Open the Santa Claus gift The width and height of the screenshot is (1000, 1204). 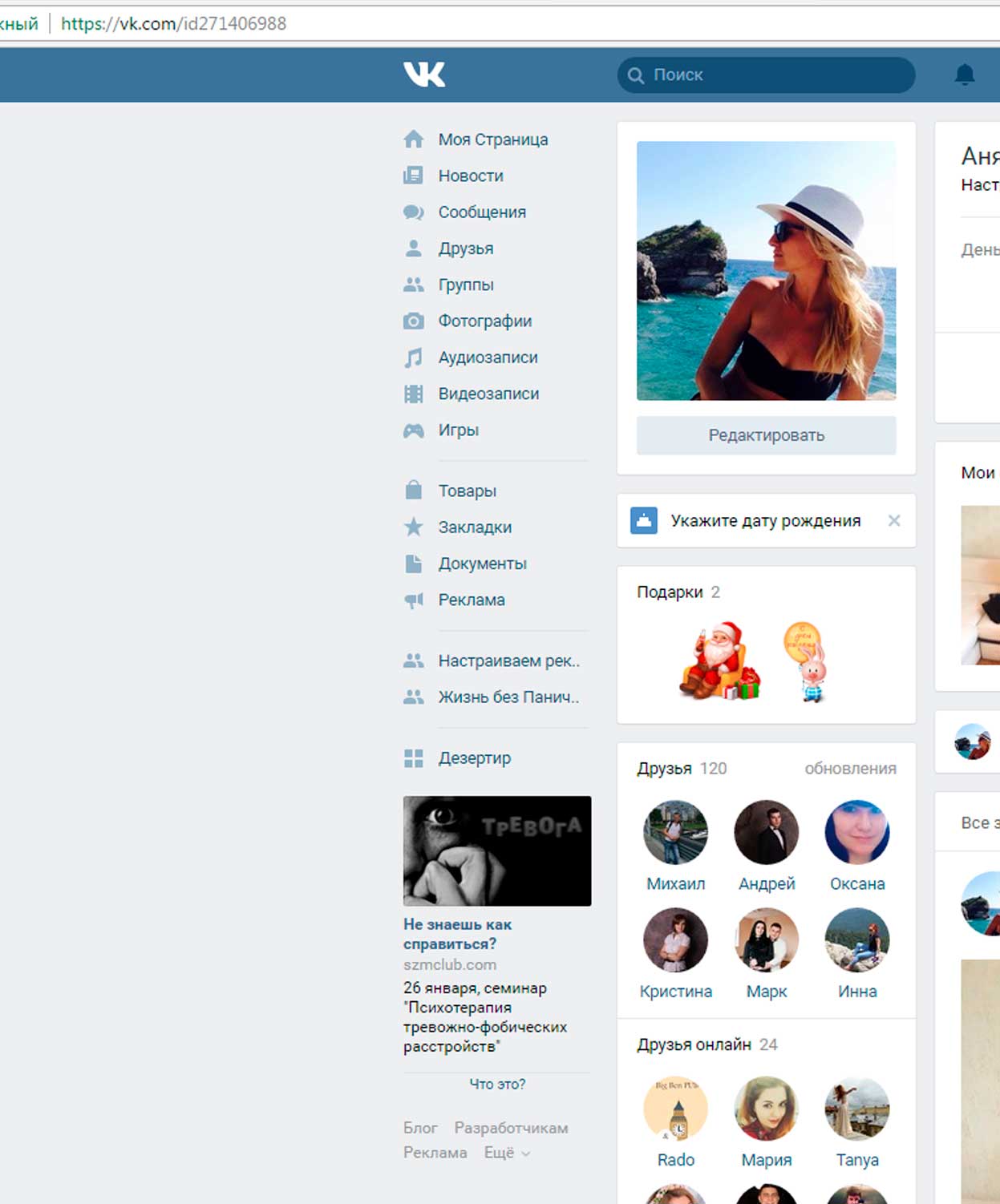tap(719, 660)
